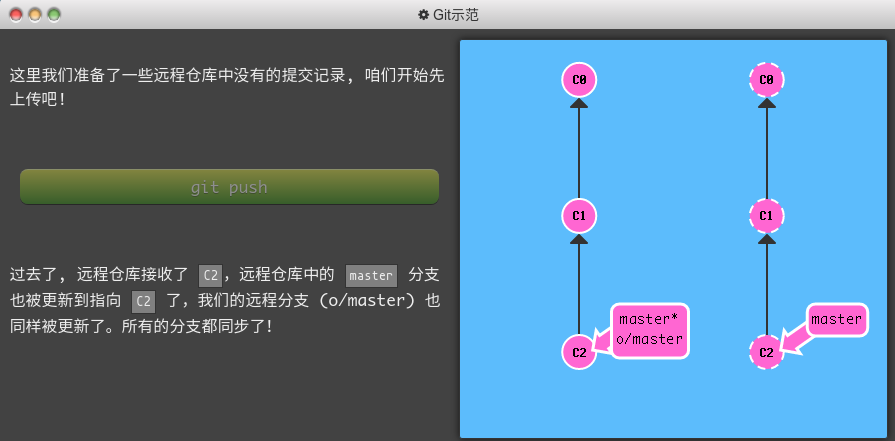This screenshot has height=441, width=895.
Task: Click arrow connecting remote C1 to C0
Action: pos(766,148)
